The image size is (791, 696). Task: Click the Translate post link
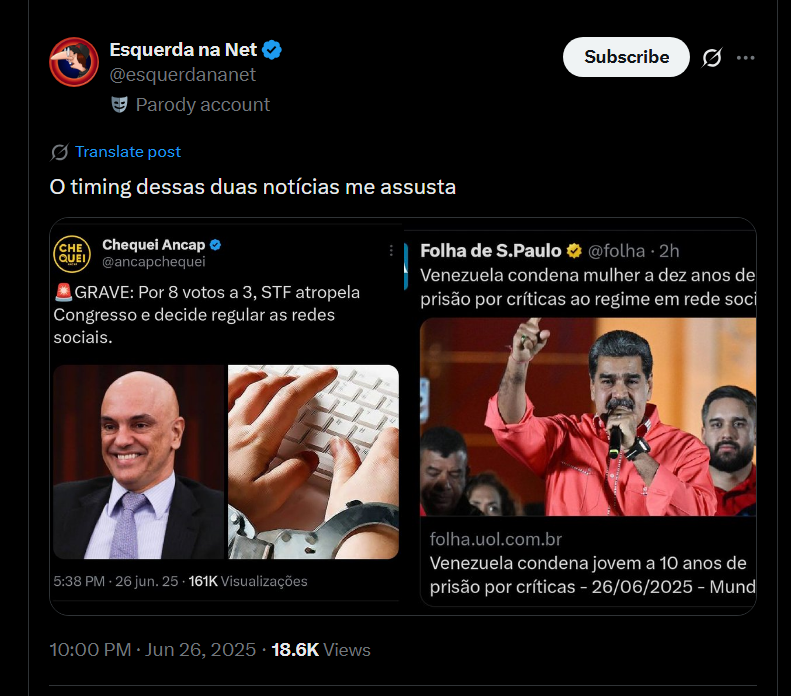coord(128,152)
